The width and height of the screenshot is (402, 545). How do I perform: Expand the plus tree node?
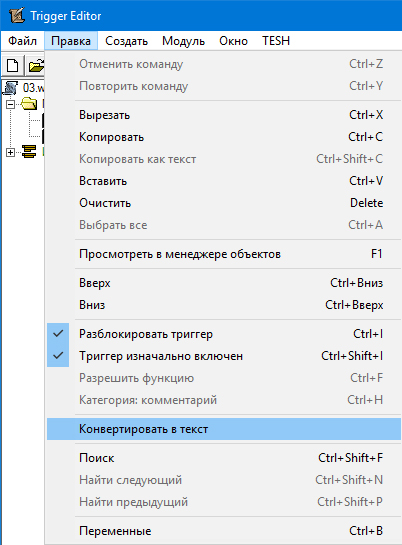[x=10, y=152]
